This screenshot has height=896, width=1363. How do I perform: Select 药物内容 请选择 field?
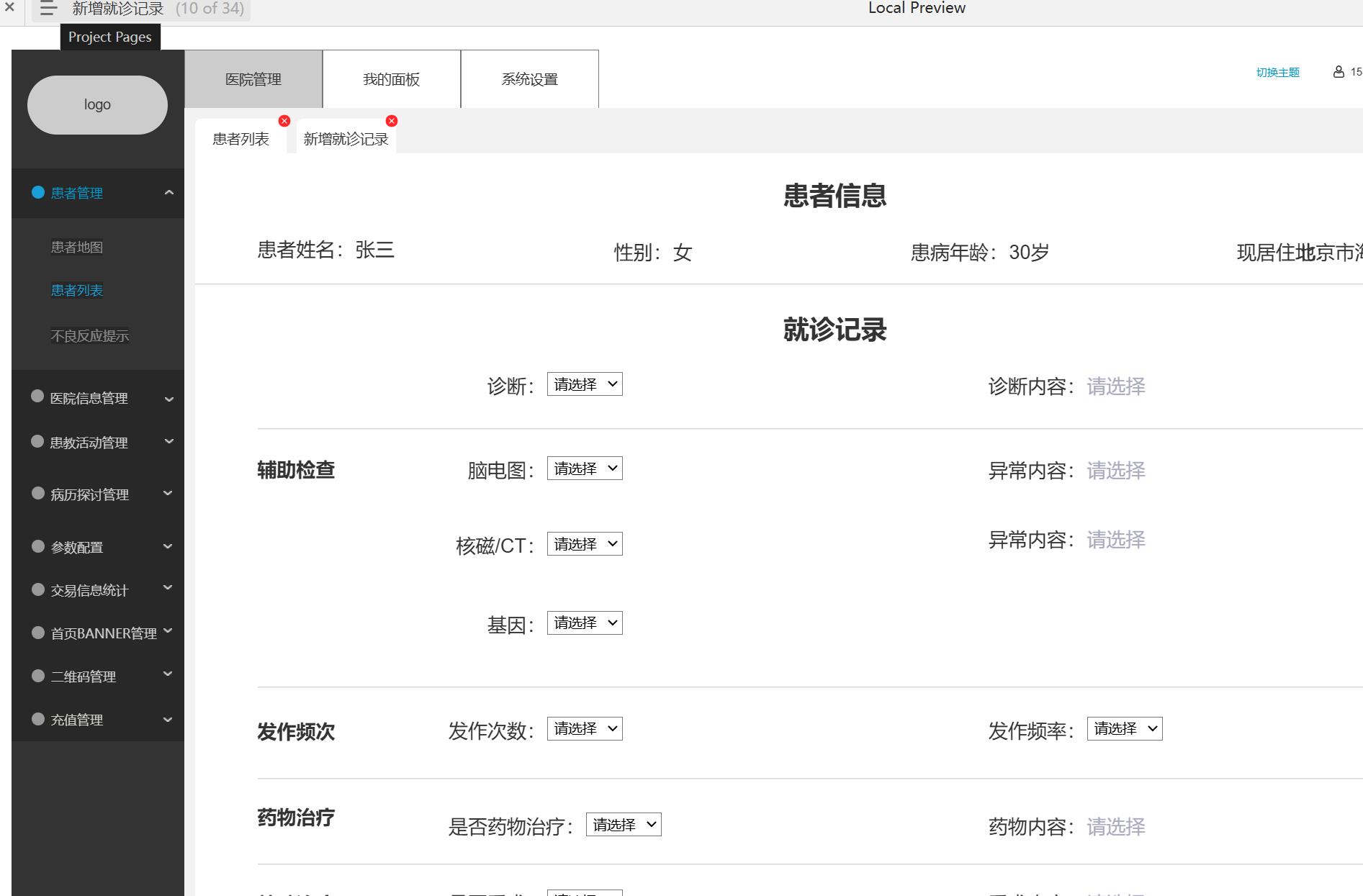point(1116,827)
